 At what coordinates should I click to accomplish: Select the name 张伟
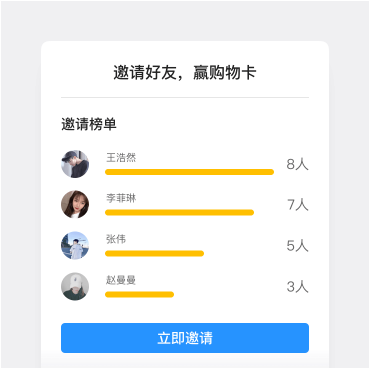[116, 239]
